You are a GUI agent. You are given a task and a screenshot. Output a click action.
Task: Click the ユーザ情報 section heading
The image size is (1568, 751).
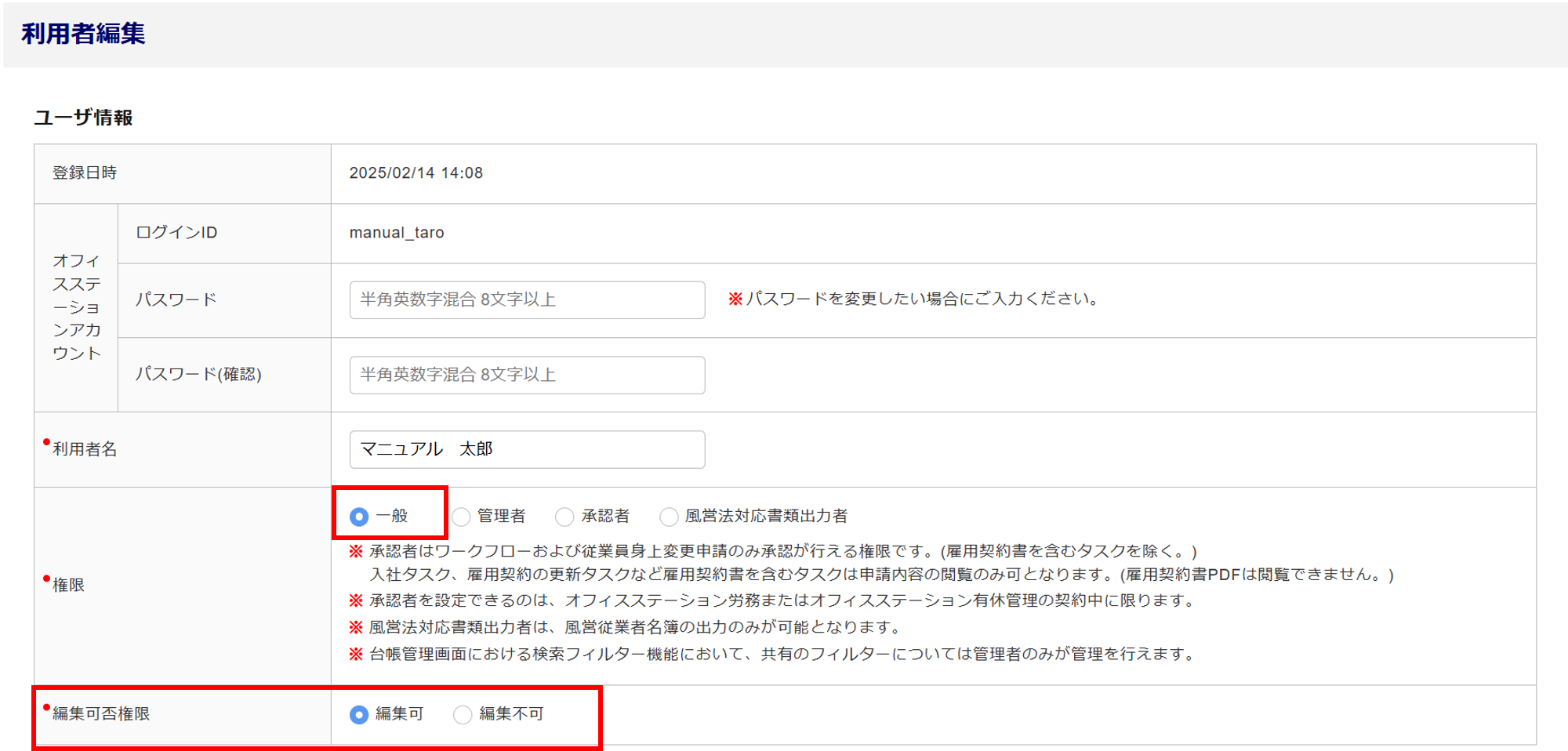click(x=83, y=118)
